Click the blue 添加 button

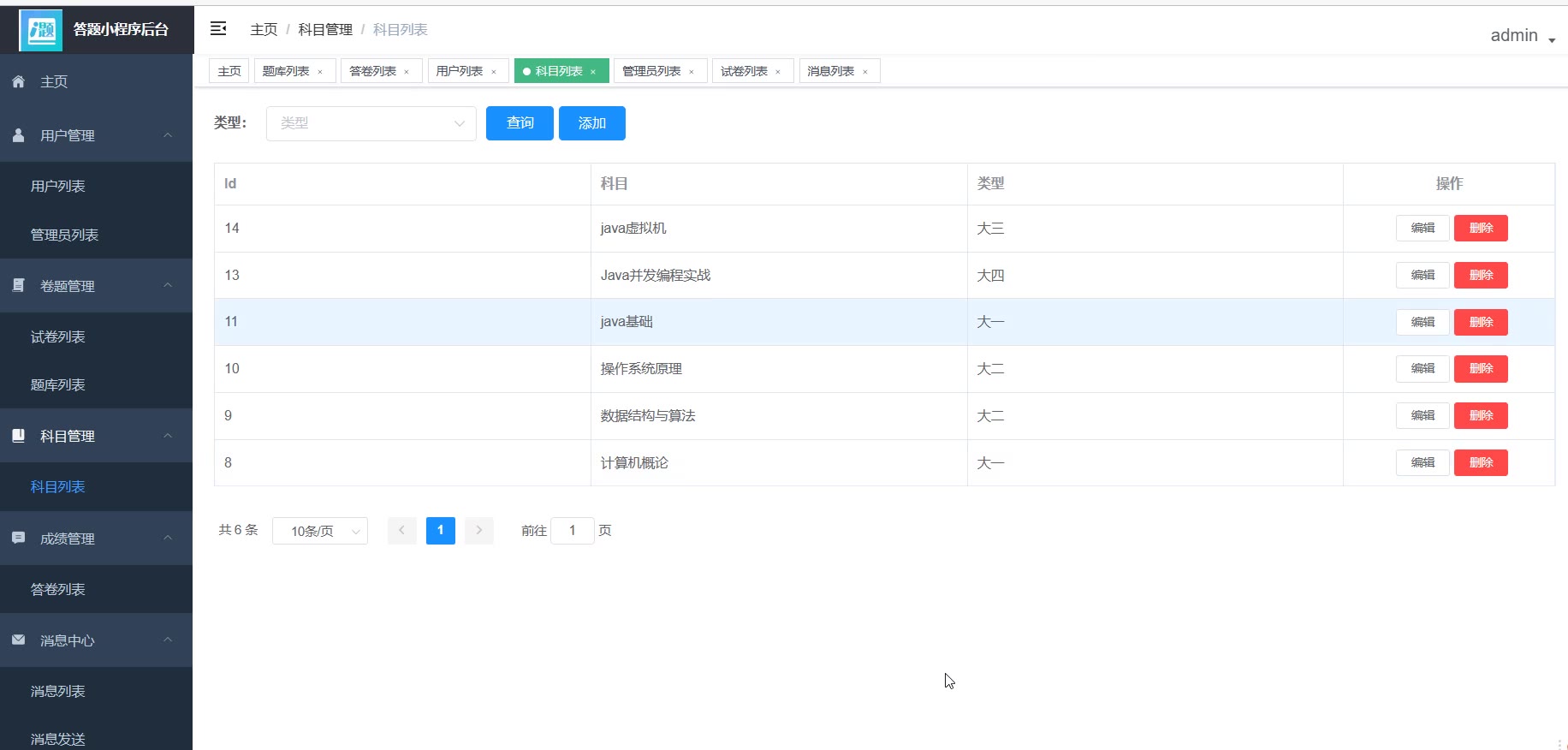pyautogui.click(x=591, y=123)
